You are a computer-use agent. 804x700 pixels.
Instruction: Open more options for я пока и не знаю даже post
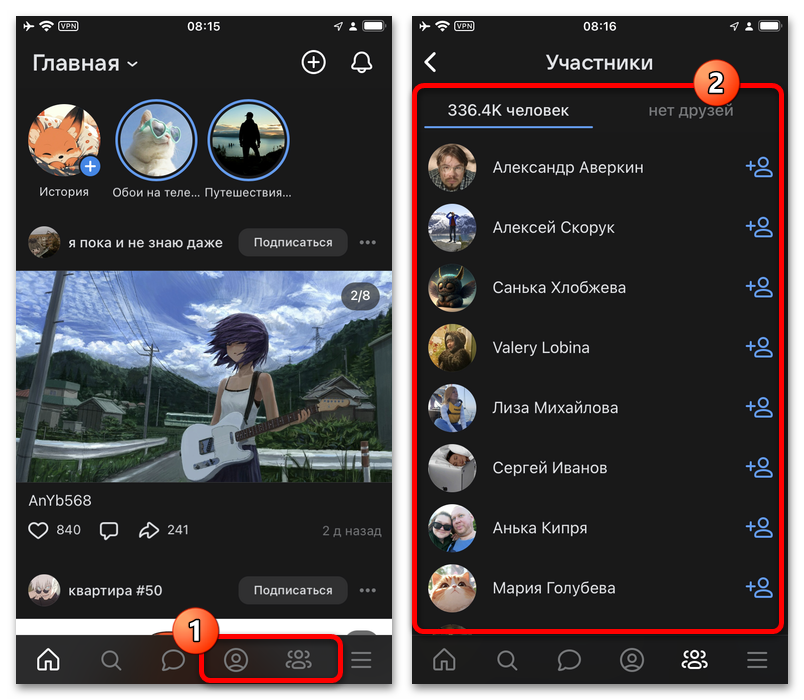pyautogui.click(x=368, y=242)
